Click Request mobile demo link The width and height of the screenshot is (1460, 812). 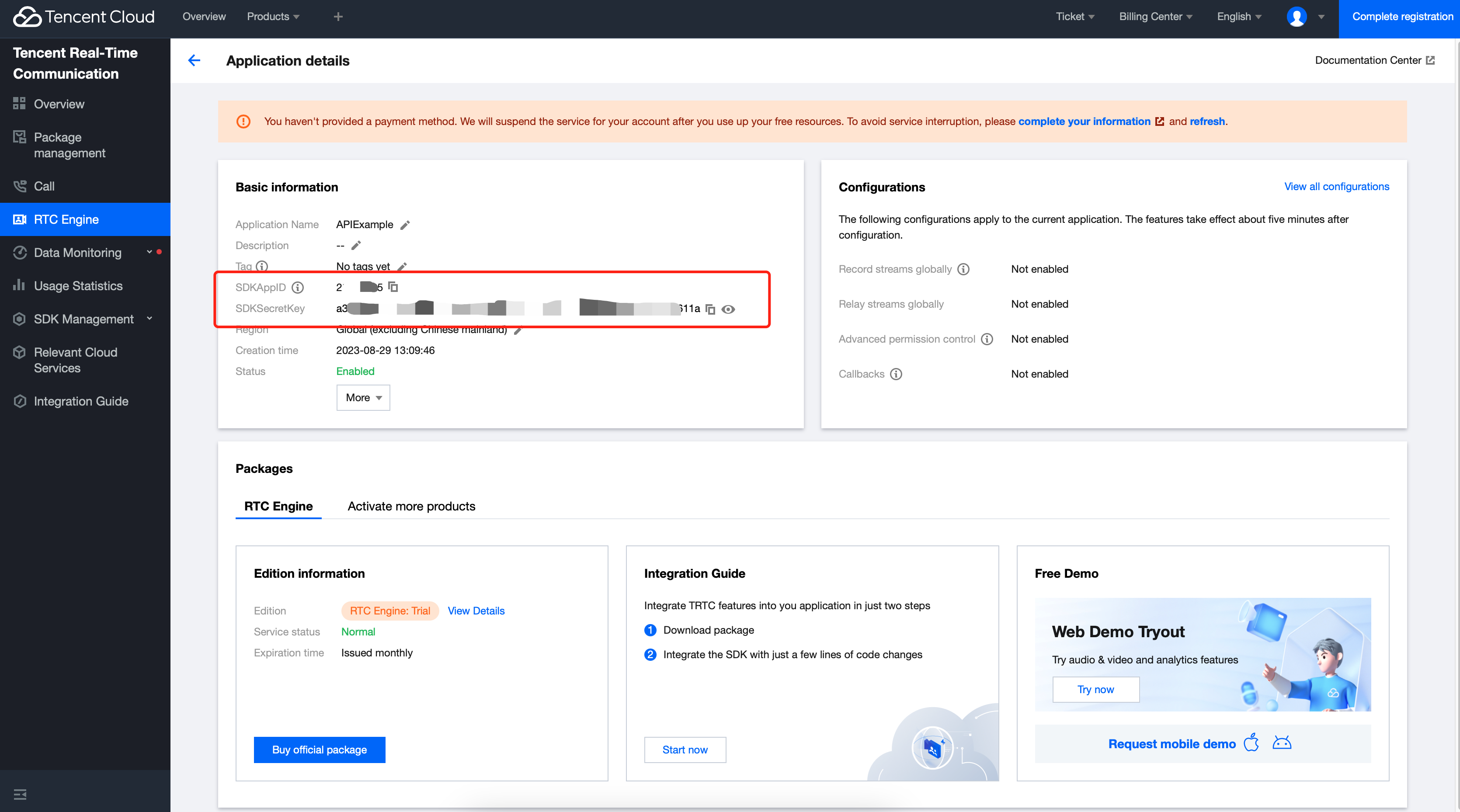pyautogui.click(x=1172, y=744)
